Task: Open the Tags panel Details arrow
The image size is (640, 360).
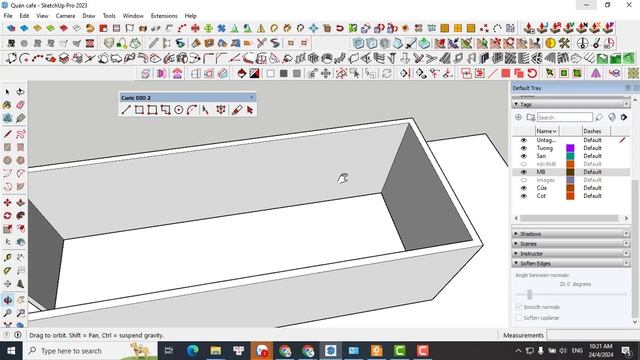Action: click(x=624, y=117)
